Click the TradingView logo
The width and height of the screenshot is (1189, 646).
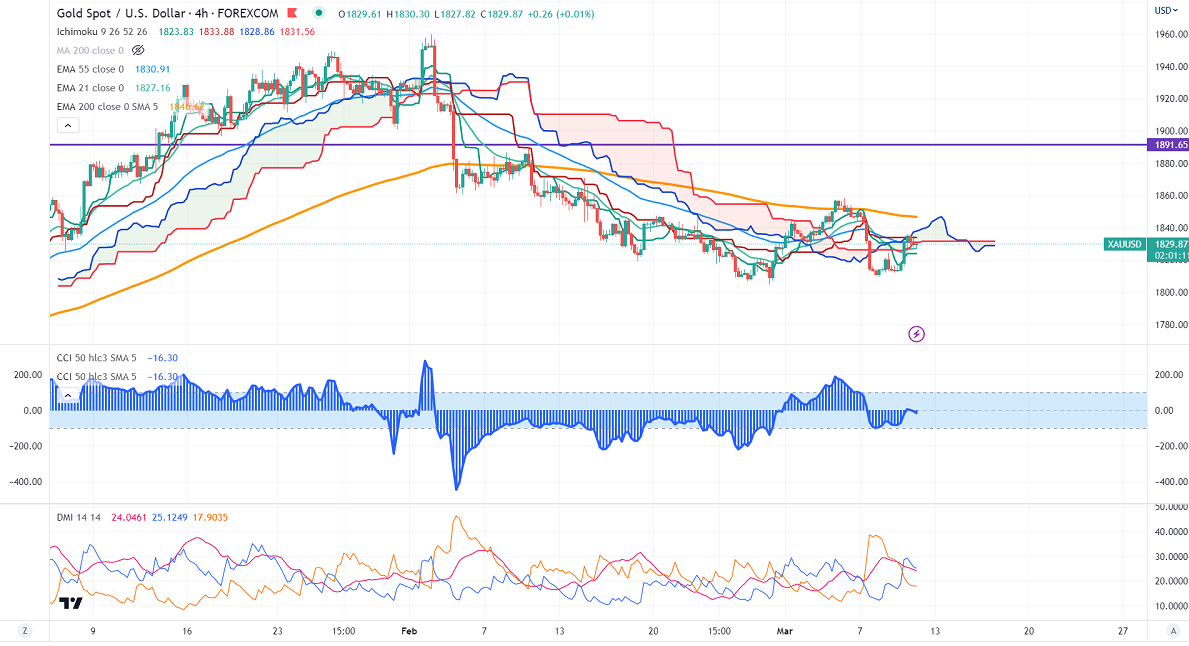tap(70, 603)
